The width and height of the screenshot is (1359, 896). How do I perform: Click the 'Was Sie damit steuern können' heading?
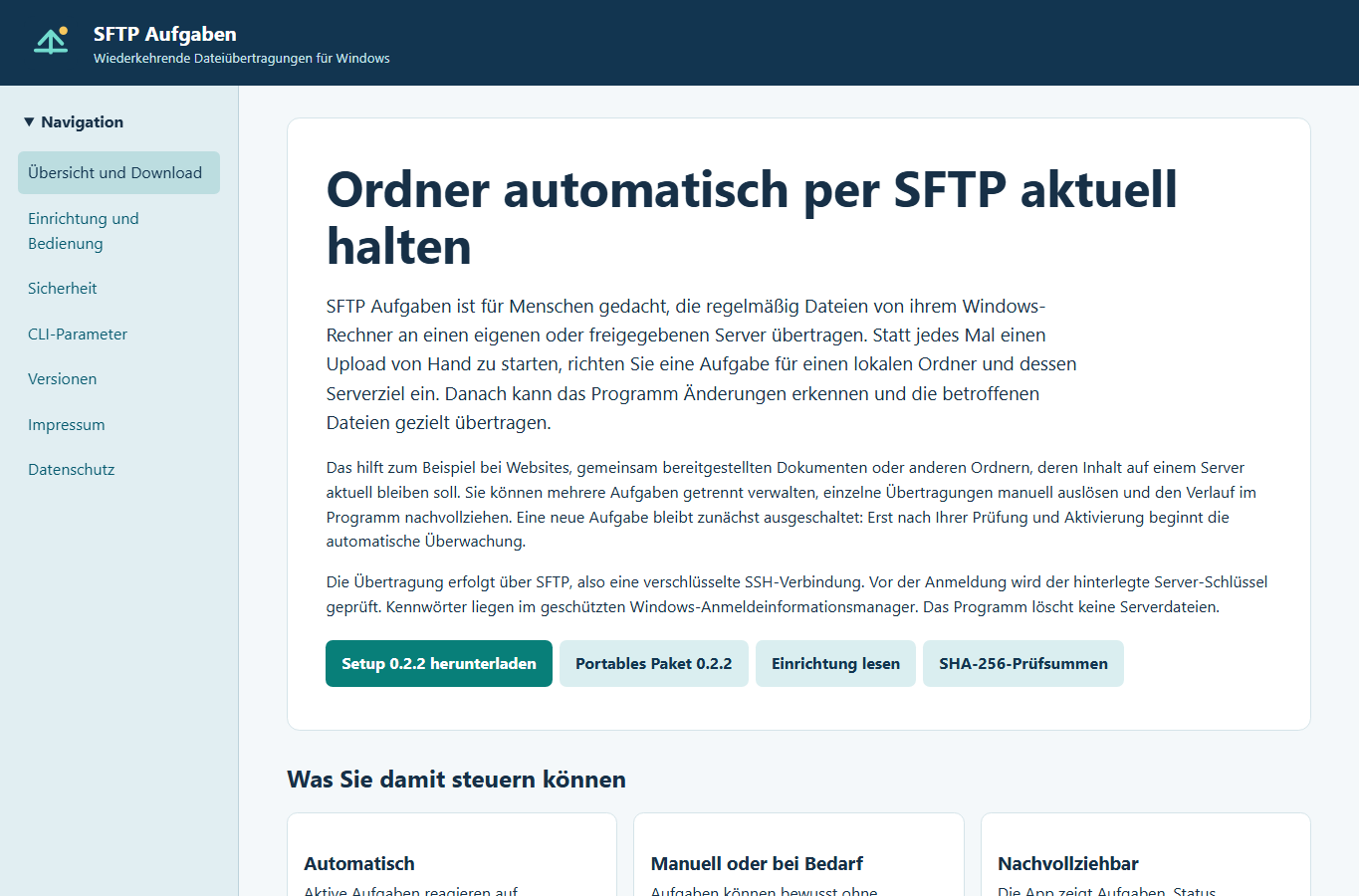click(456, 780)
